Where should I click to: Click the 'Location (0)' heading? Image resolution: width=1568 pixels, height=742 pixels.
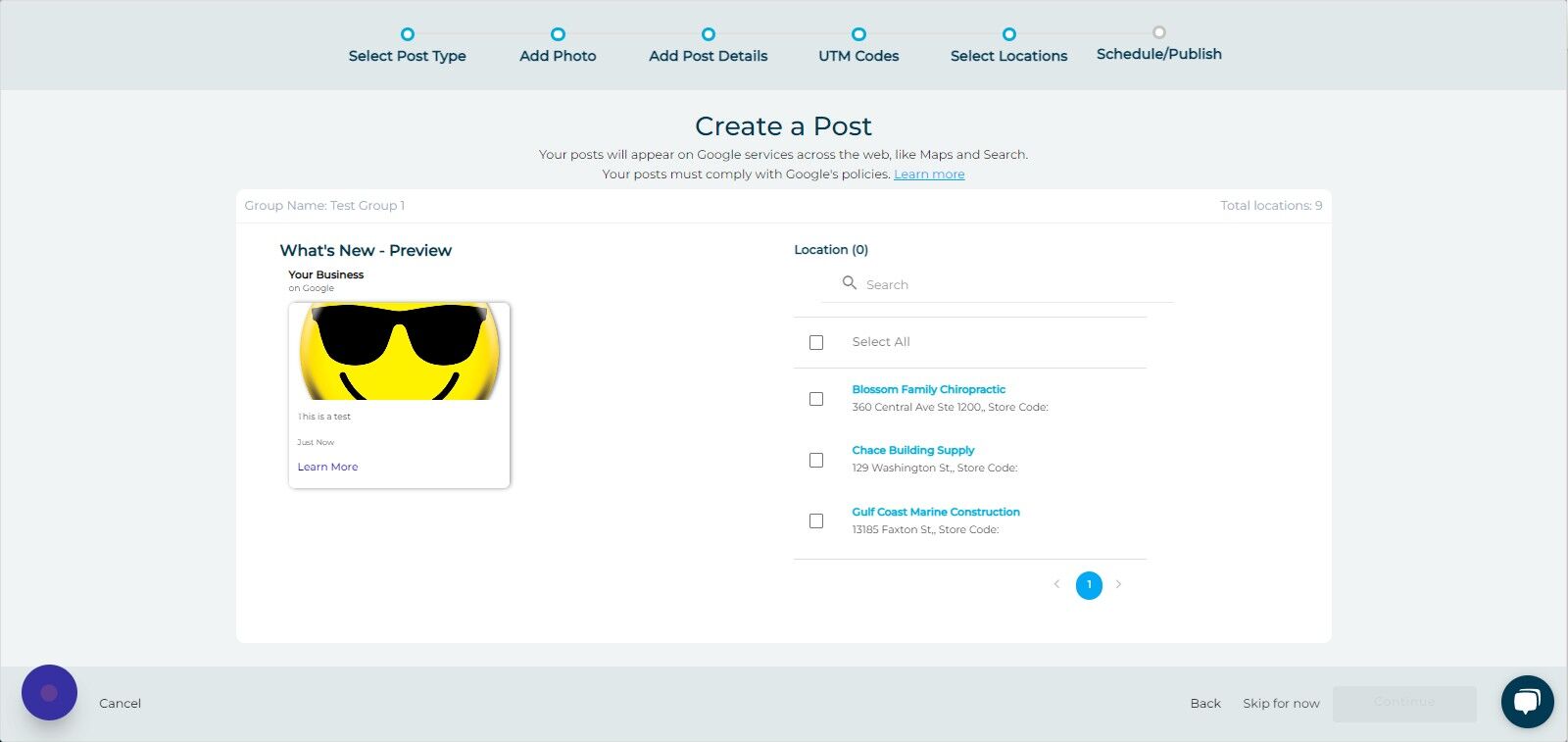pyautogui.click(x=831, y=250)
